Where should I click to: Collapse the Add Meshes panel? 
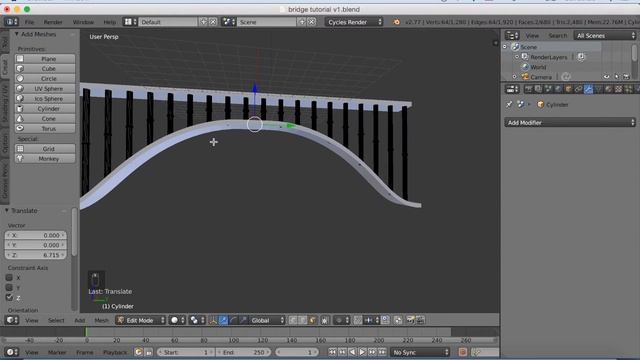coord(17,34)
